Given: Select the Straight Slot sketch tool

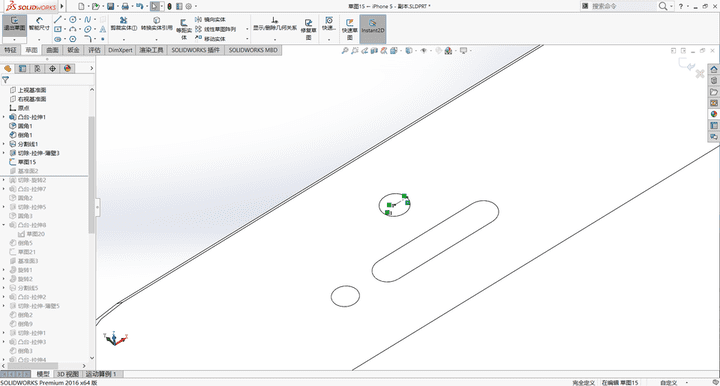Looking at the screenshot, I should tap(57, 39).
